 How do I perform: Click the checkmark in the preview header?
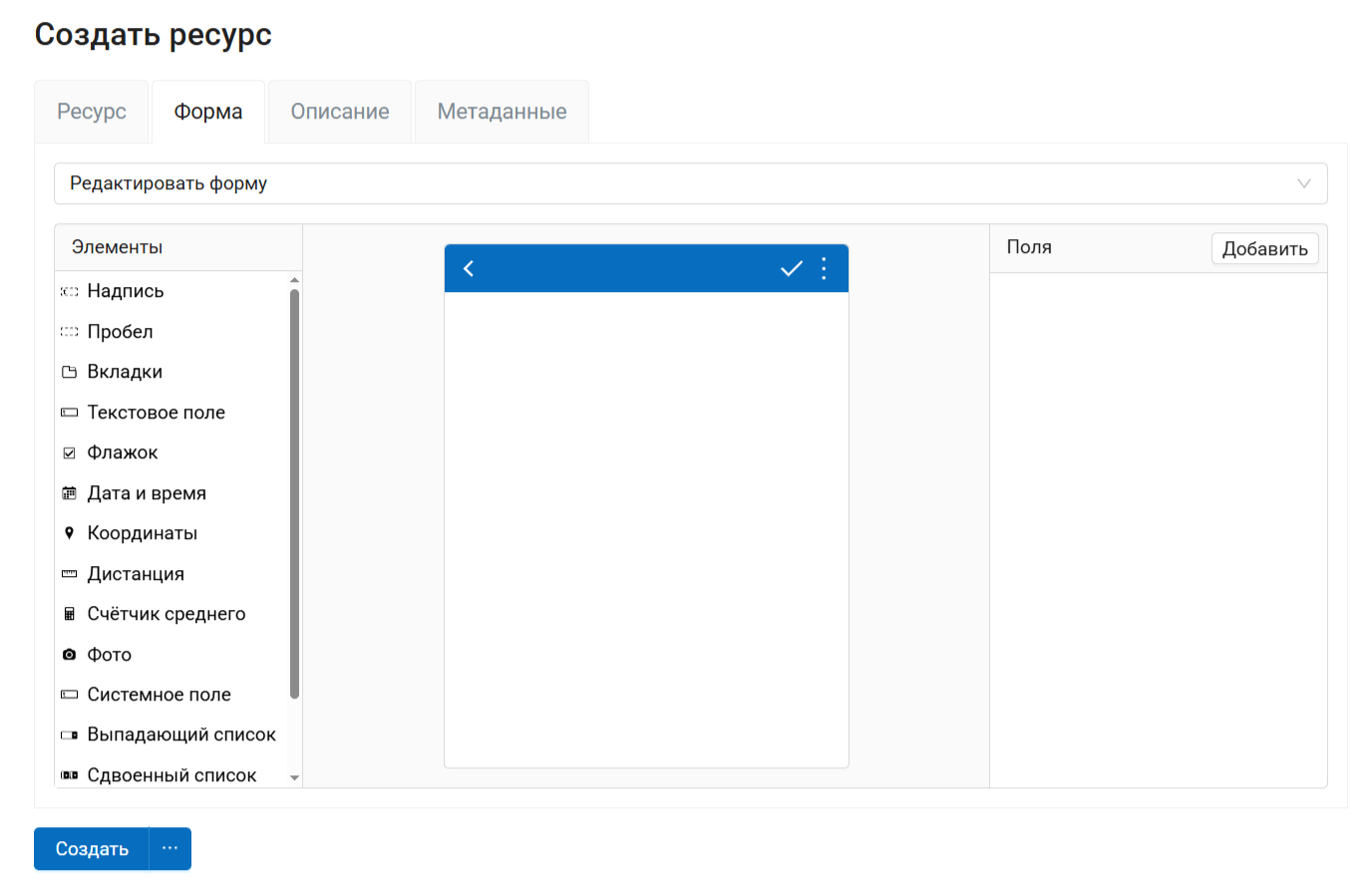point(791,268)
